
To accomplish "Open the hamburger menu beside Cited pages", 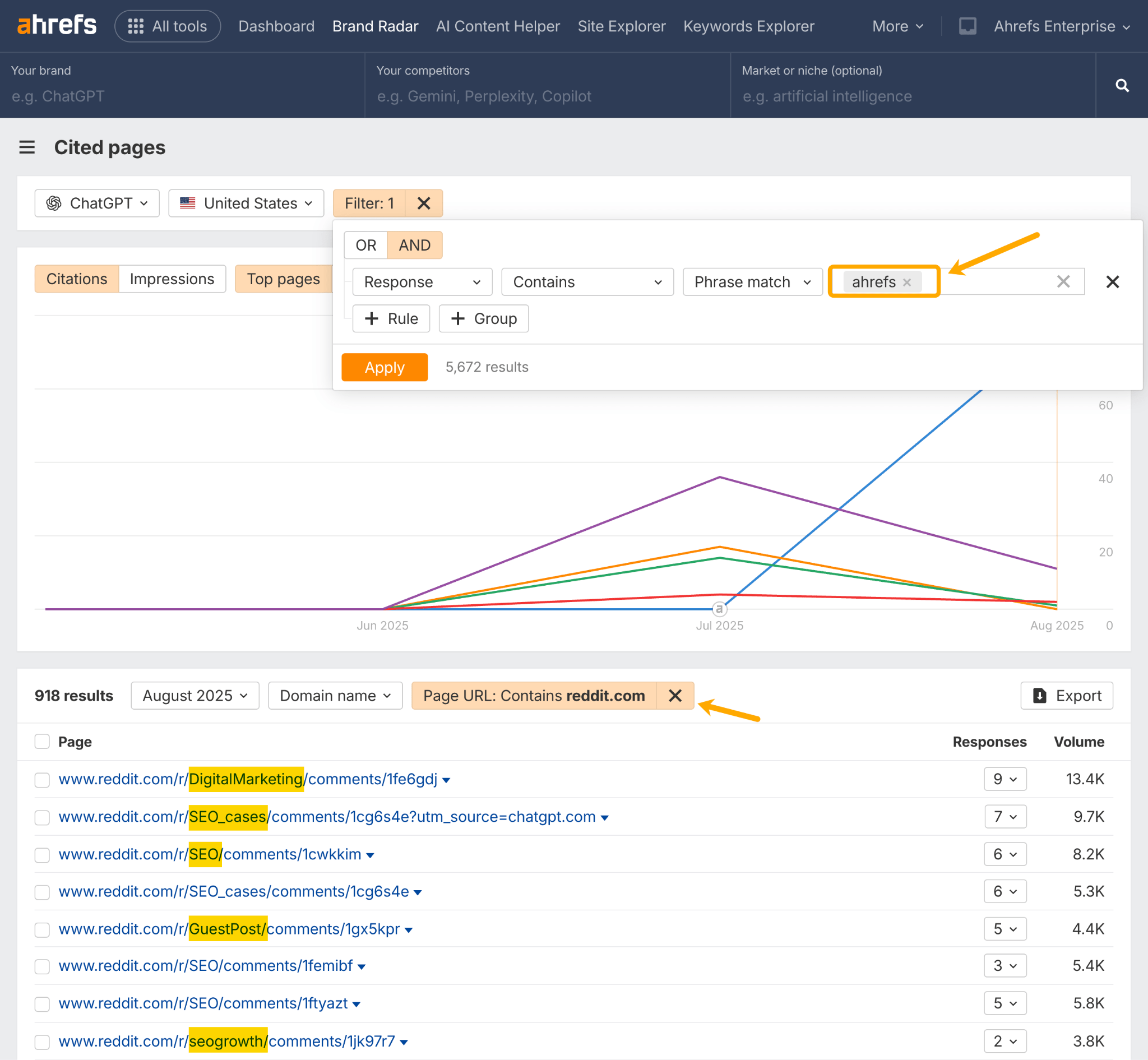I will tap(27, 147).
